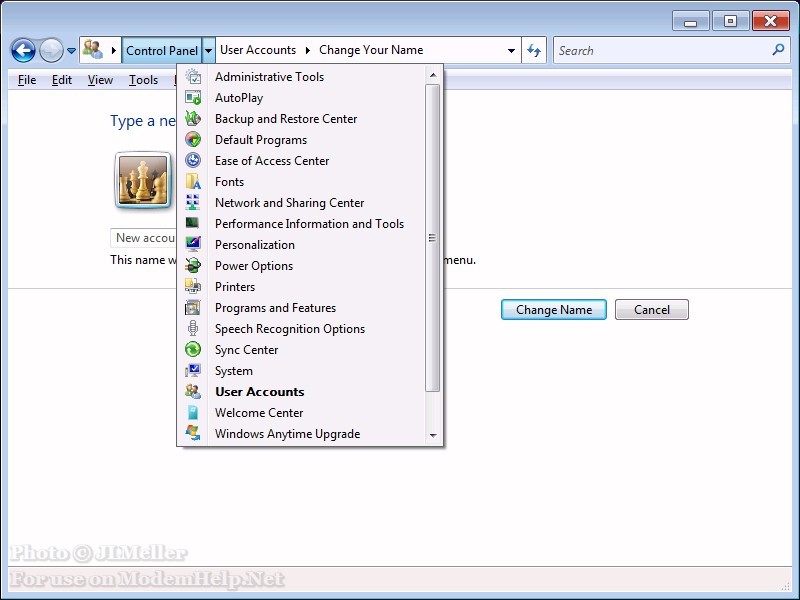Image resolution: width=800 pixels, height=600 pixels.
Task: Click Control Panel in the breadcrumb
Action: pos(162,51)
